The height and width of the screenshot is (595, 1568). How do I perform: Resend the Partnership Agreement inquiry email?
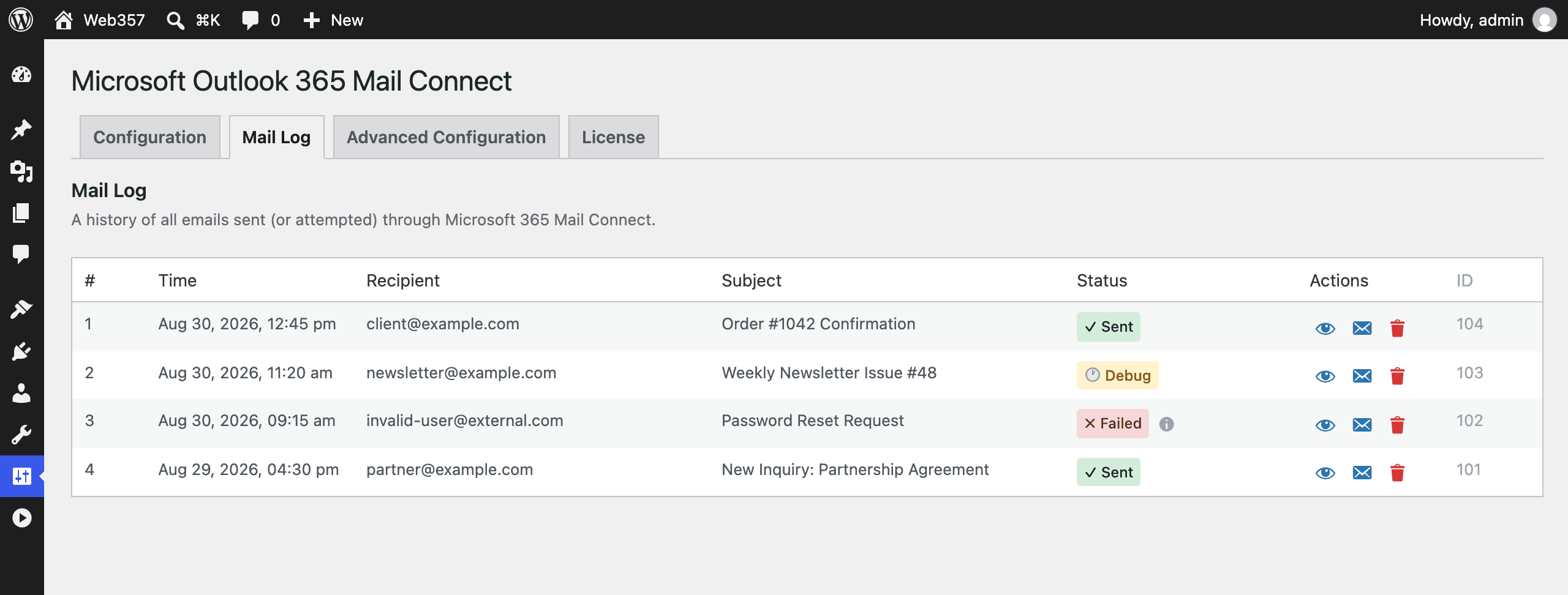[1362, 473]
